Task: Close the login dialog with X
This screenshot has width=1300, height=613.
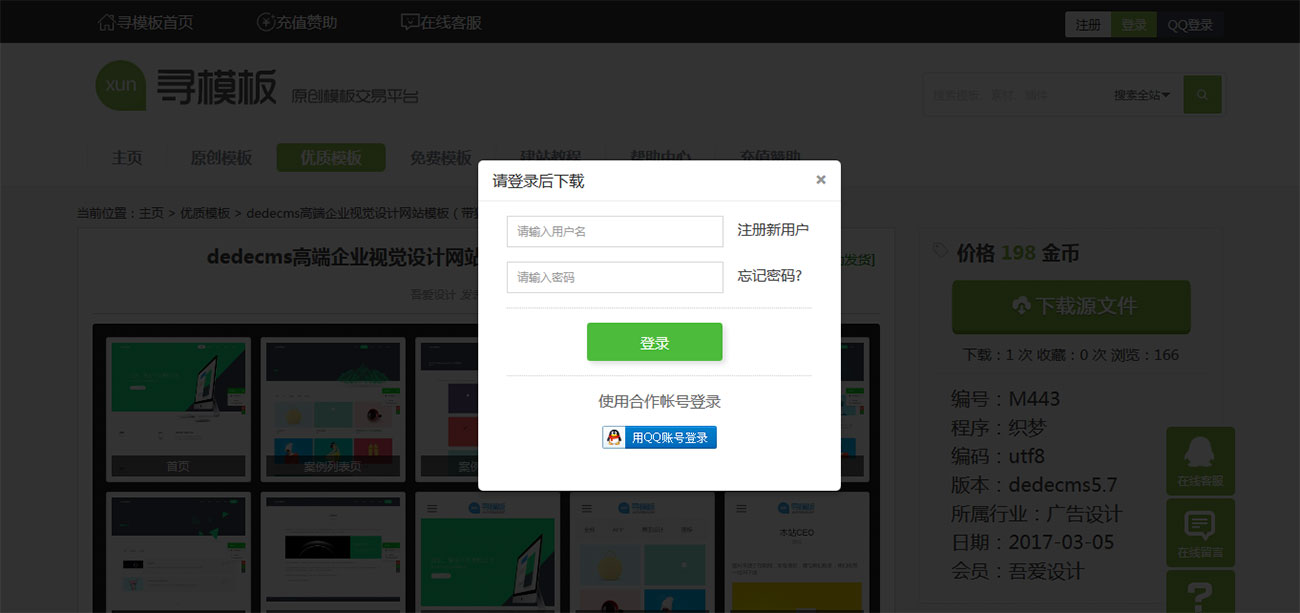Action: (821, 180)
